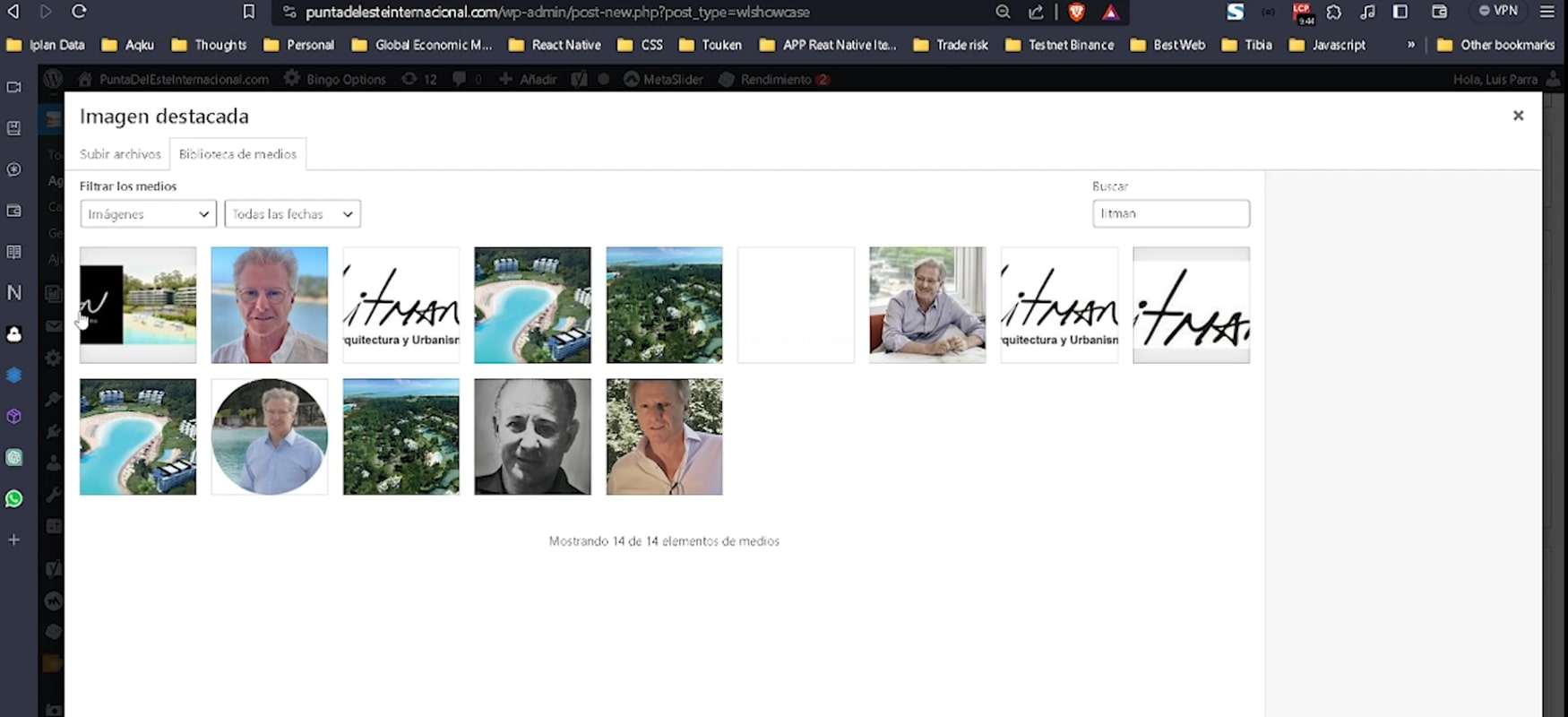Click the blue S extension icon
This screenshot has width=1568, height=717.
[1236, 12]
